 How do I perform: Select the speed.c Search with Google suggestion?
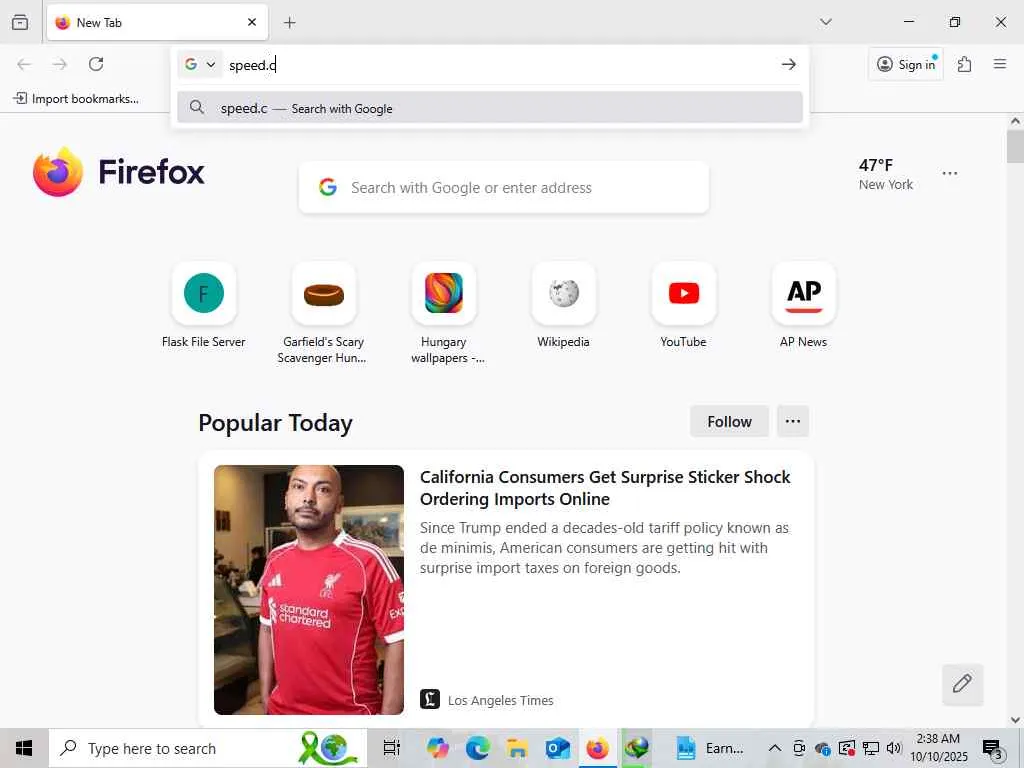point(490,108)
